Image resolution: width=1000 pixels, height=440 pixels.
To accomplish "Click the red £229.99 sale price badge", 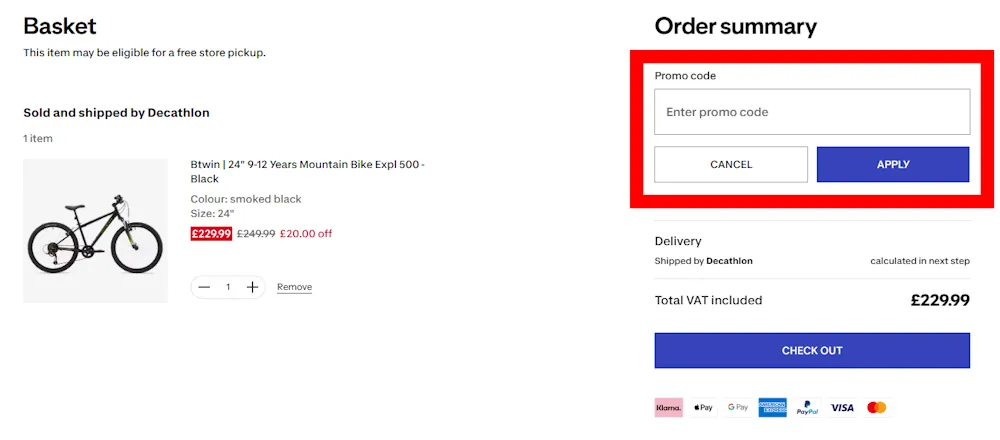I will (x=211, y=234).
